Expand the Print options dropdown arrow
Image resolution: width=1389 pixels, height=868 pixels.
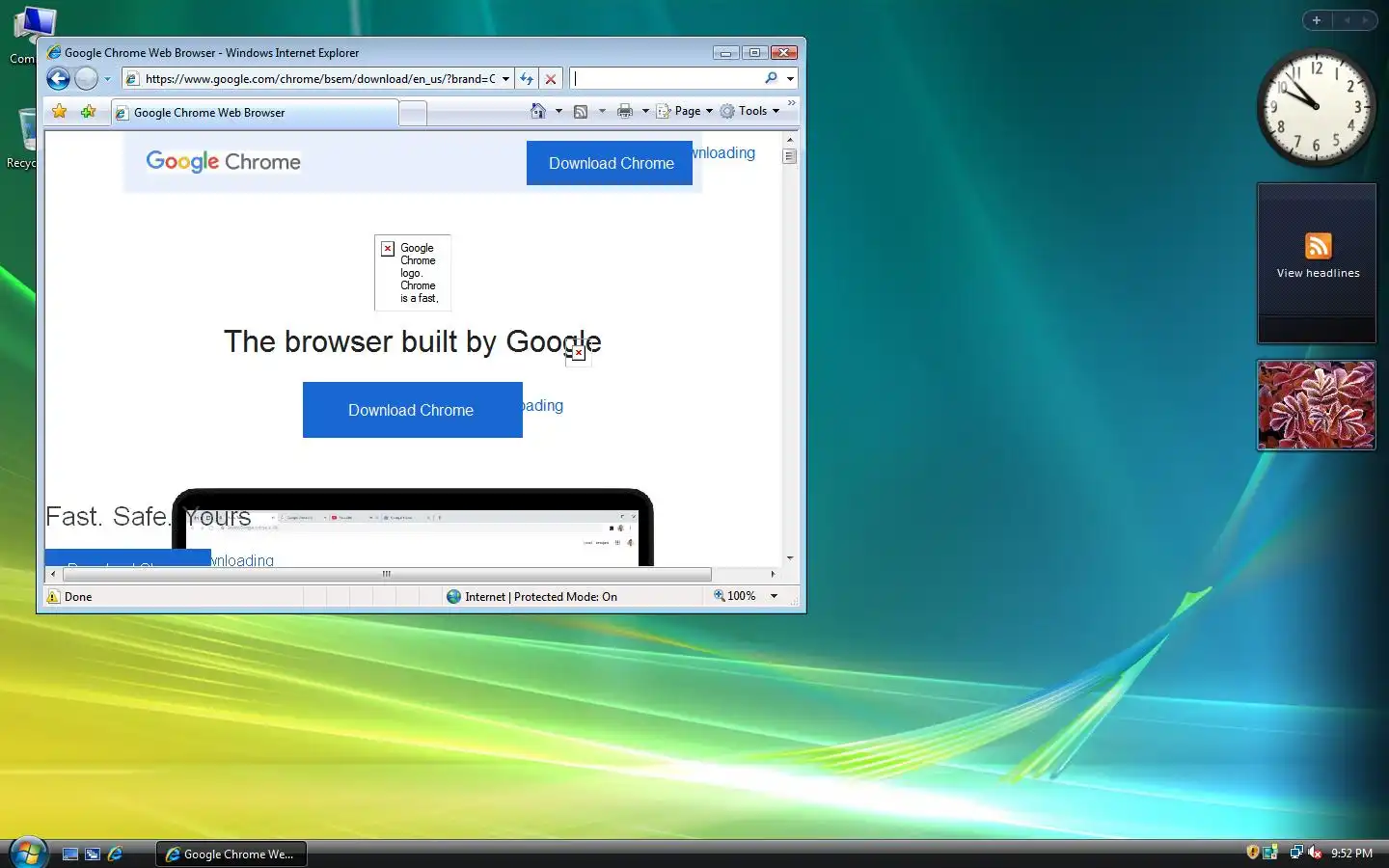click(x=645, y=111)
